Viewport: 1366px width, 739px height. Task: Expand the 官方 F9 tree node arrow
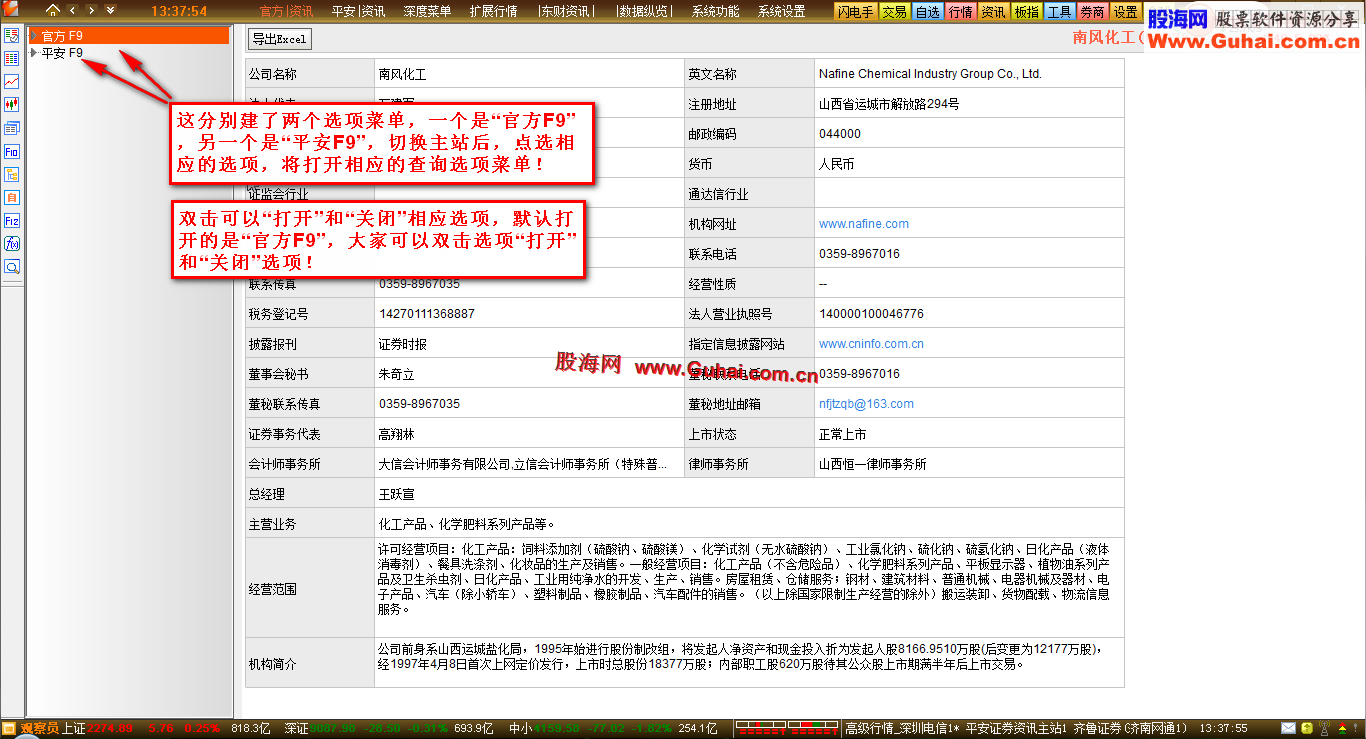34,36
